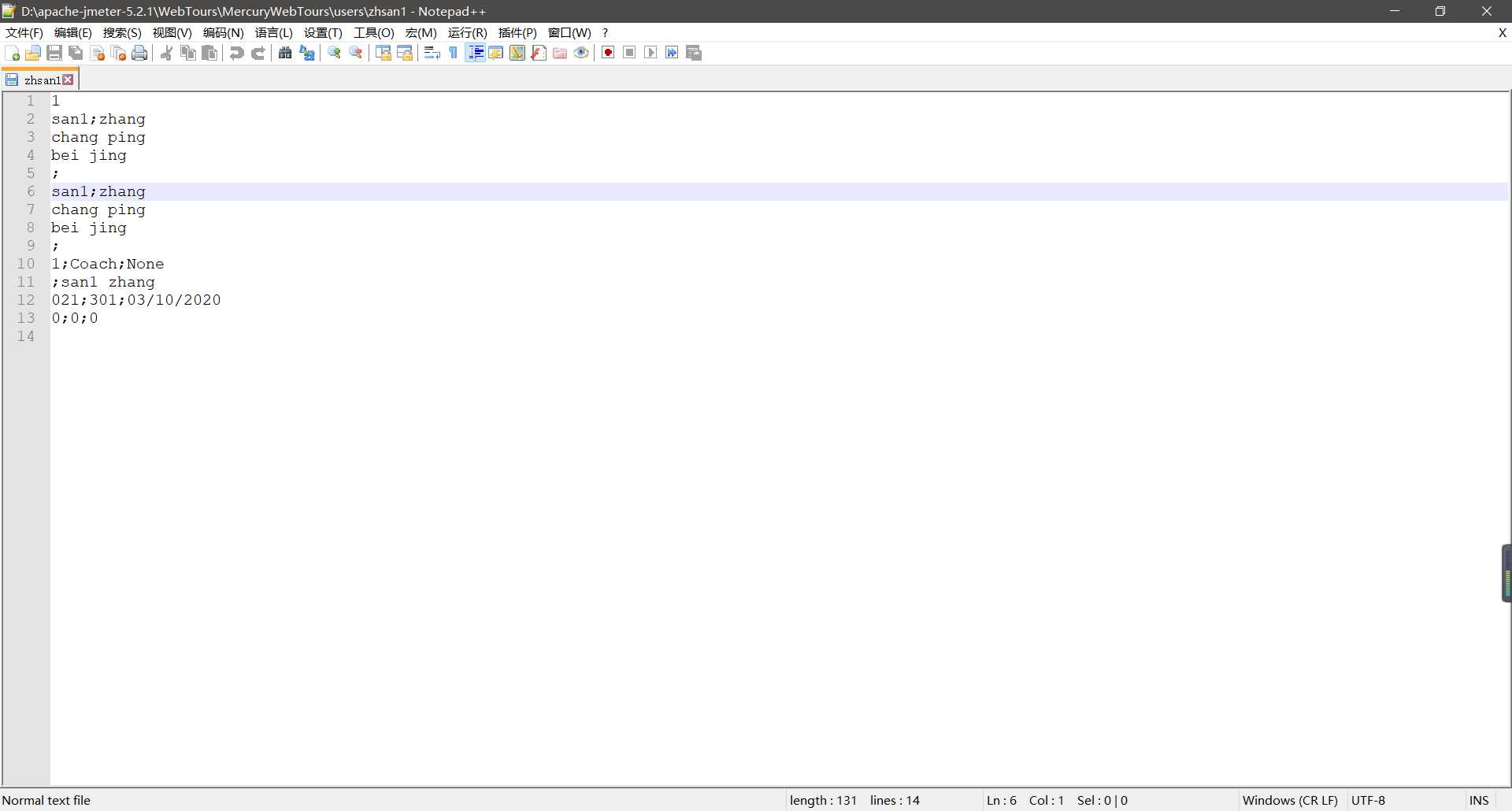Click the Windows (CR LF) status field
Viewport: 1512px width, 811px height.
pyautogui.click(x=1290, y=800)
